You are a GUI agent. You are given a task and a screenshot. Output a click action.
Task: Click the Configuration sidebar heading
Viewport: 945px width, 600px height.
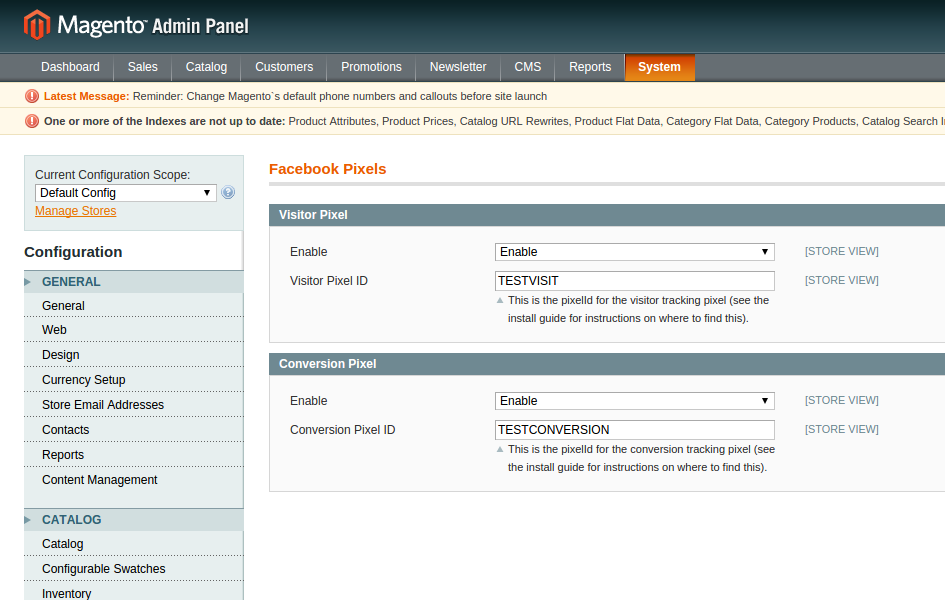click(x=73, y=252)
